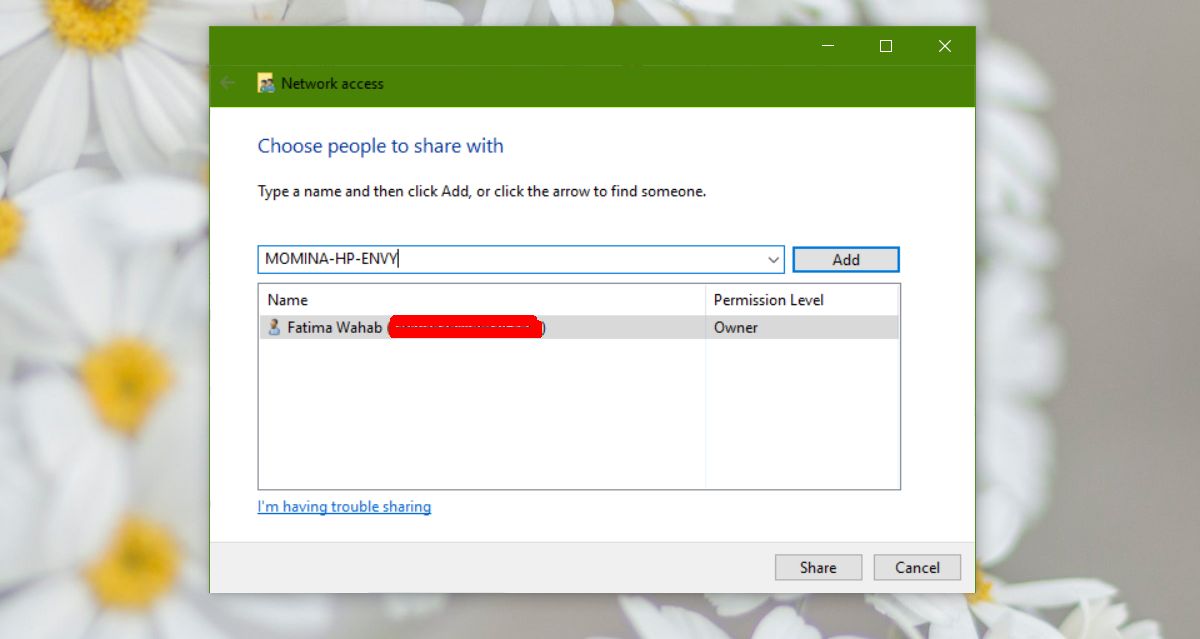Click the Network access sharing icon
The width and height of the screenshot is (1200, 639).
(x=266, y=83)
